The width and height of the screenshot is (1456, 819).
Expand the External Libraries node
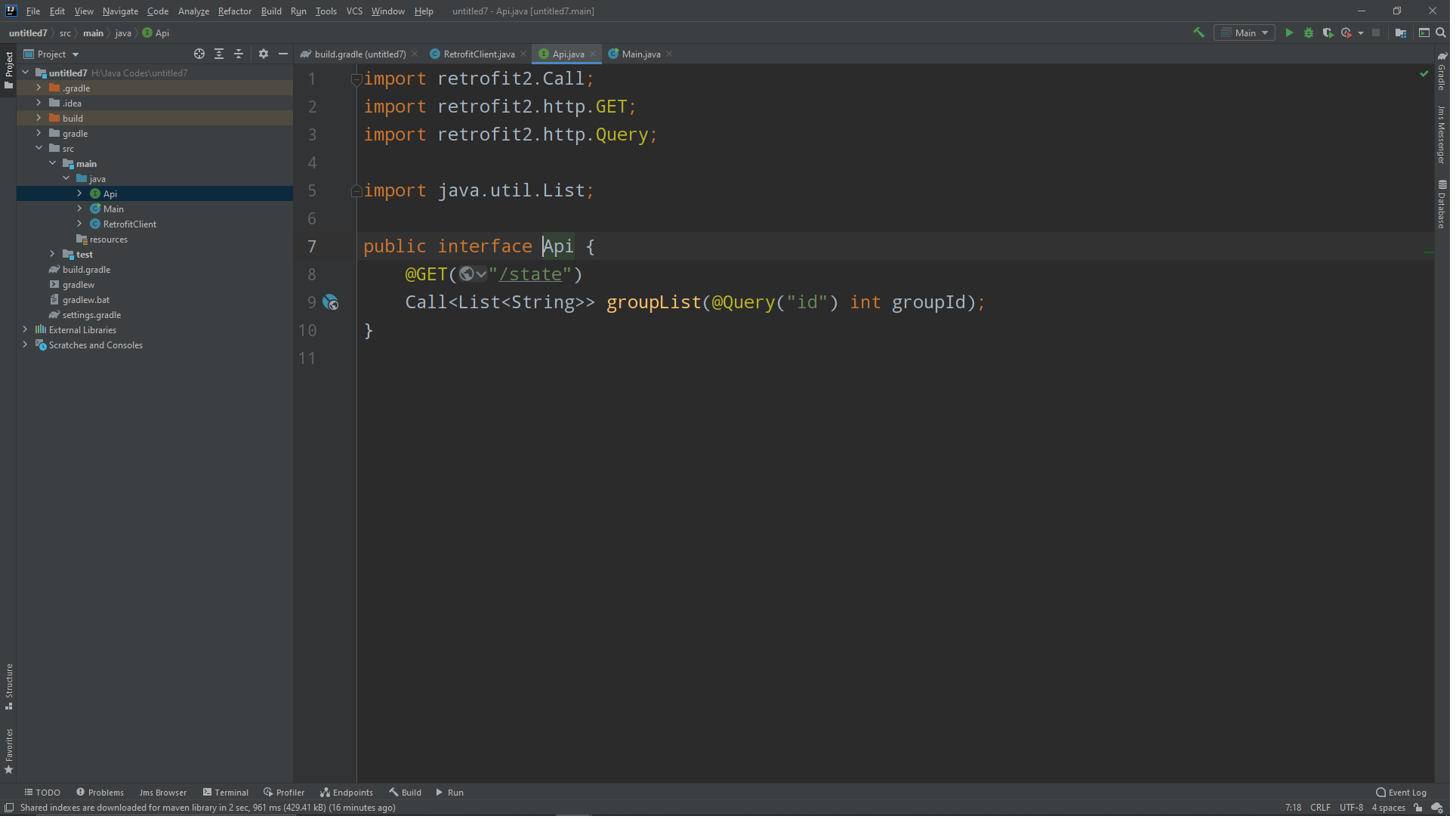point(26,331)
